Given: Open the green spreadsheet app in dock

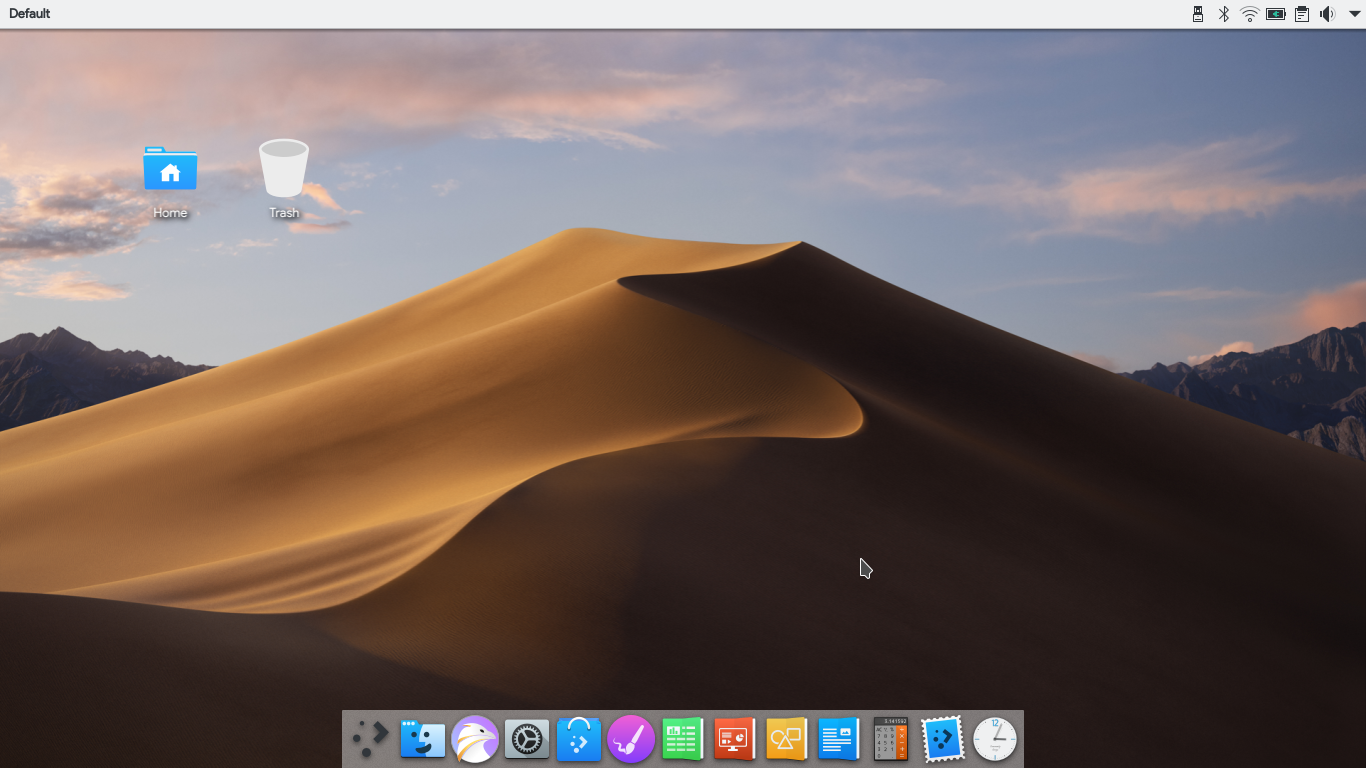Looking at the screenshot, I should click(x=683, y=740).
